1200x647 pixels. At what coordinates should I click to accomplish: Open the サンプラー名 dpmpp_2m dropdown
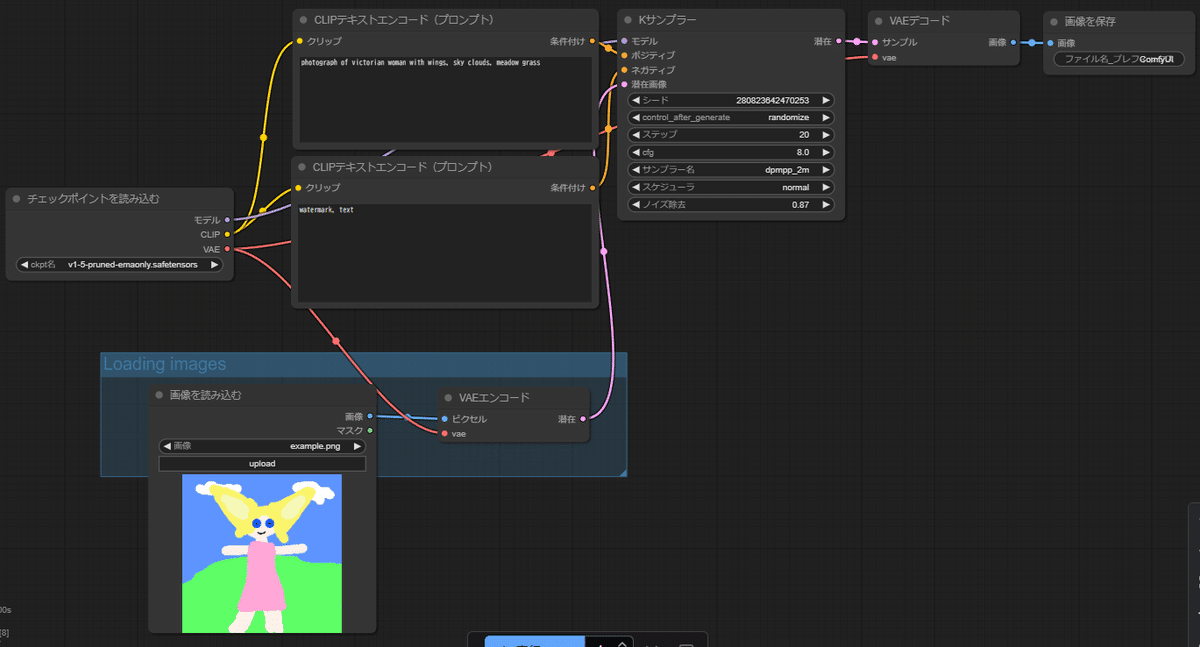[x=730, y=170]
